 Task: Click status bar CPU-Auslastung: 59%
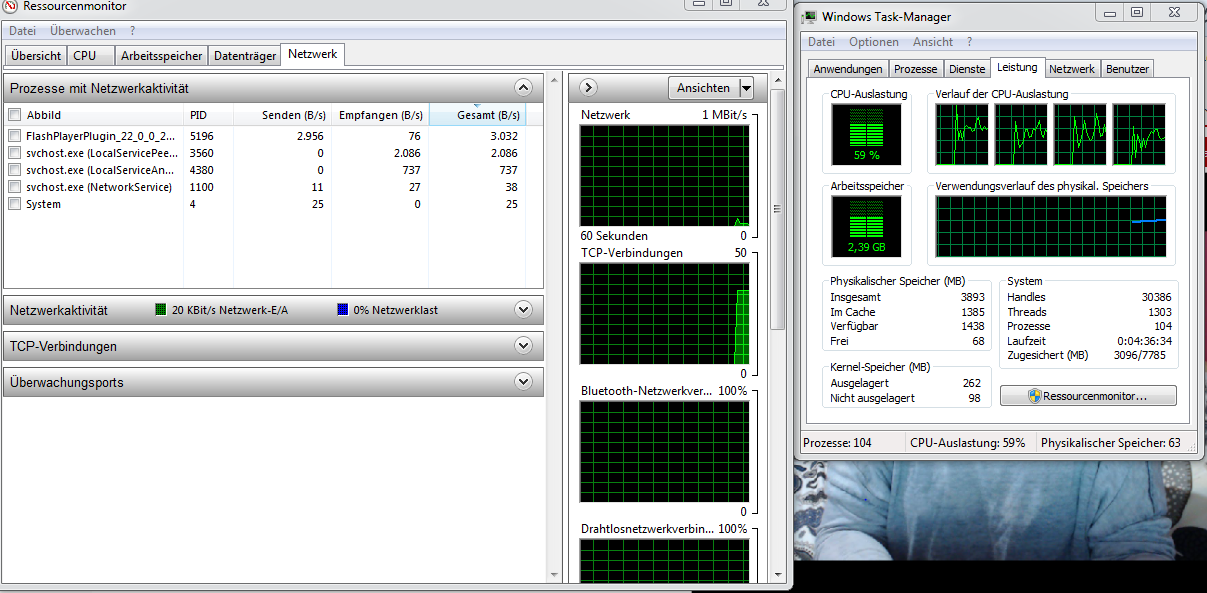(x=967, y=443)
